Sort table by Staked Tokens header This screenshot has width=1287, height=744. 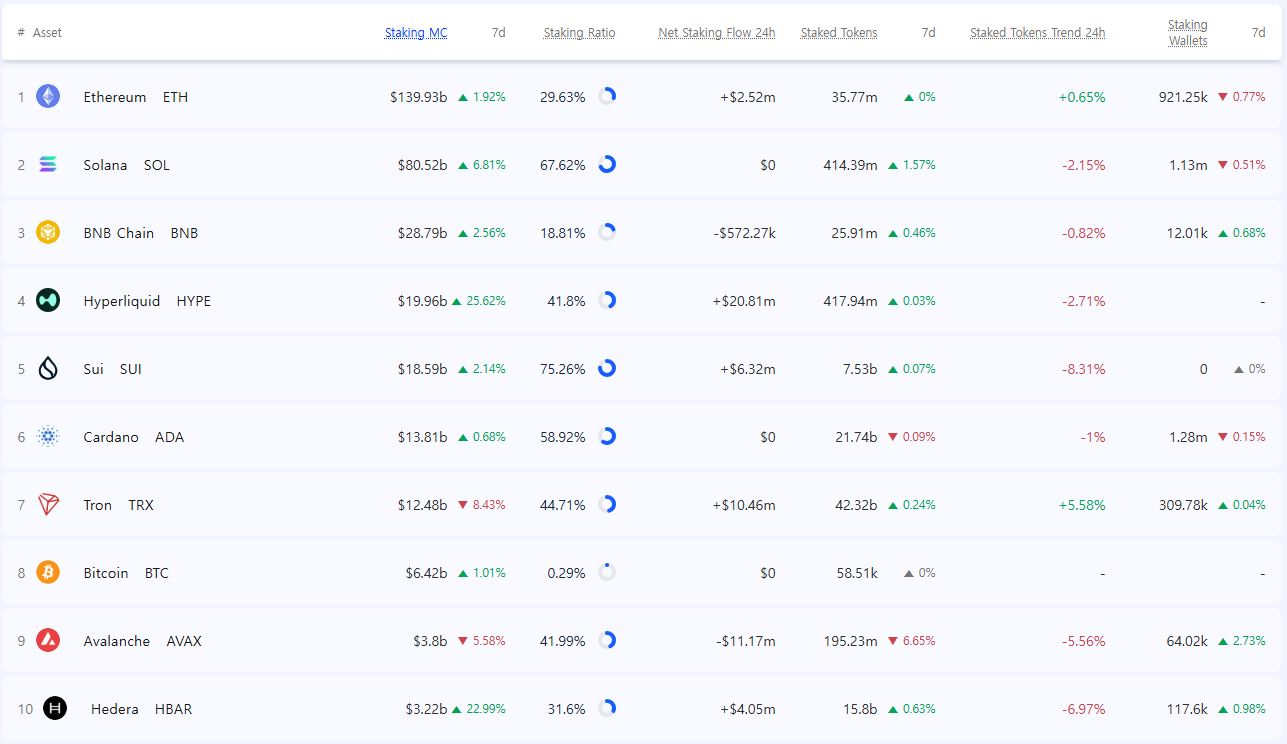(x=838, y=33)
